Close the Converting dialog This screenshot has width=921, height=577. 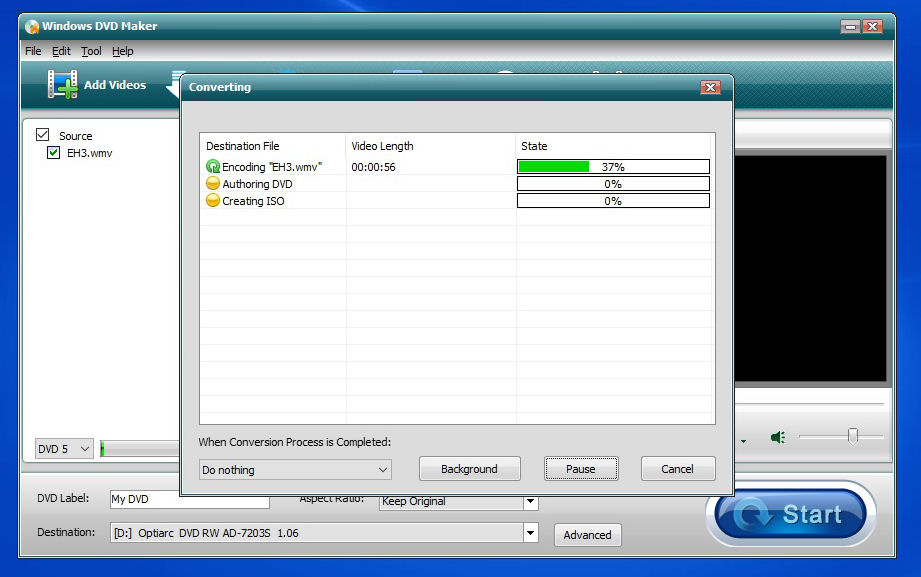coord(711,87)
